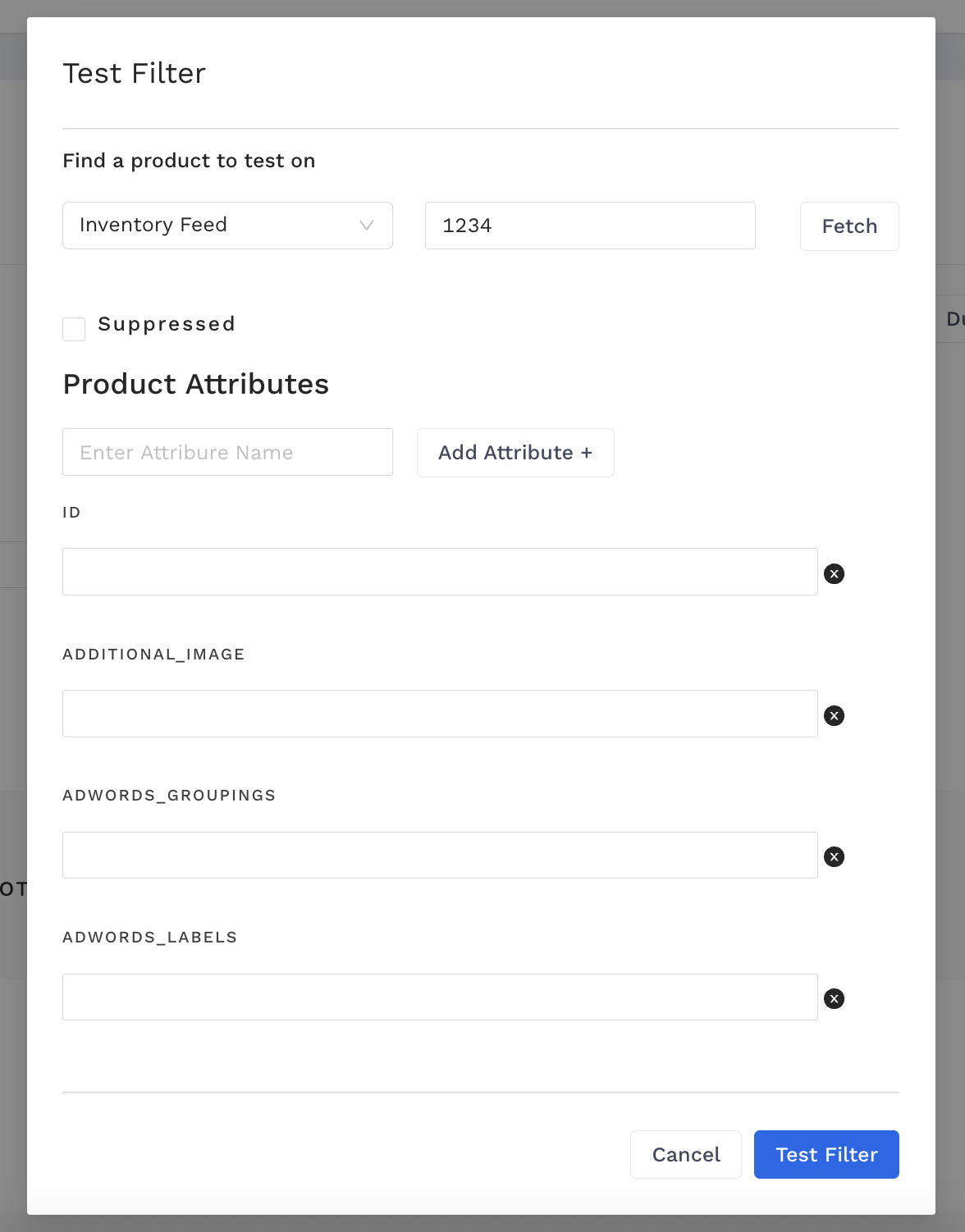The image size is (965, 1232).
Task: Click the Test Filter dialog title
Action: click(x=135, y=74)
